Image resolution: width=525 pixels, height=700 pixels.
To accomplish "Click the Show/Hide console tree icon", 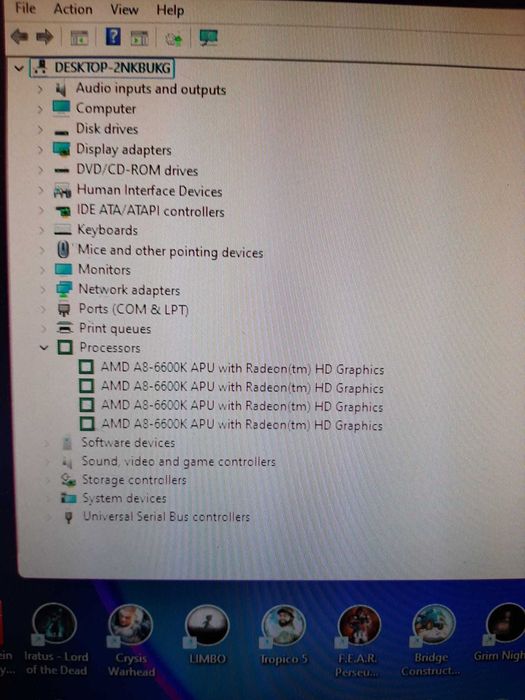I will coord(79,38).
